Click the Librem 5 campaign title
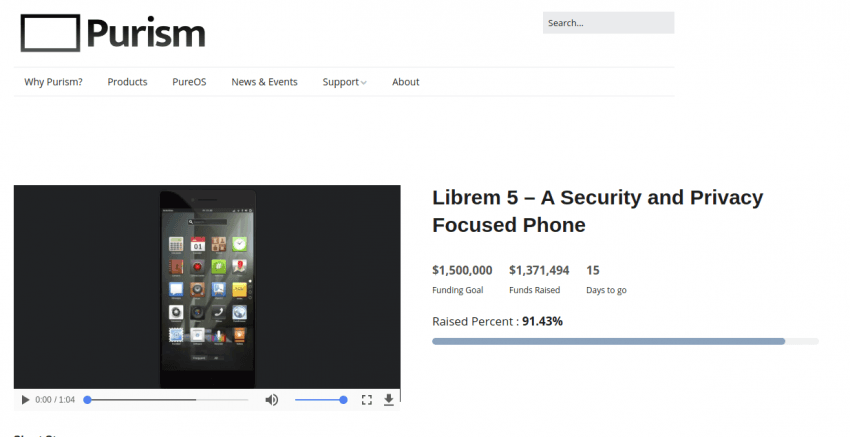The height and width of the screenshot is (437, 850). pyautogui.click(x=597, y=211)
